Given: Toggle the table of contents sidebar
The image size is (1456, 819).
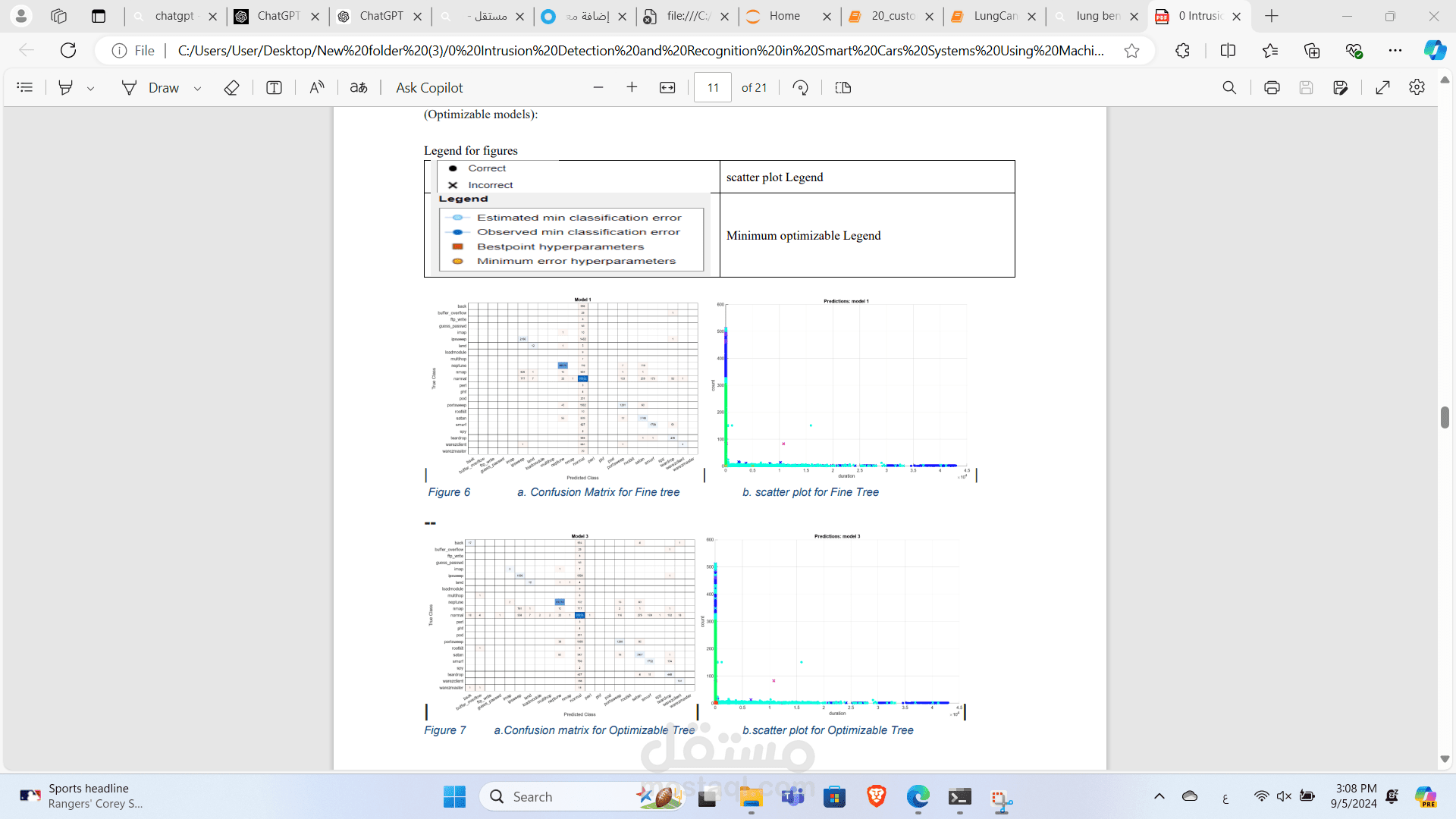Looking at the screenshot, I should pos(25,88).
